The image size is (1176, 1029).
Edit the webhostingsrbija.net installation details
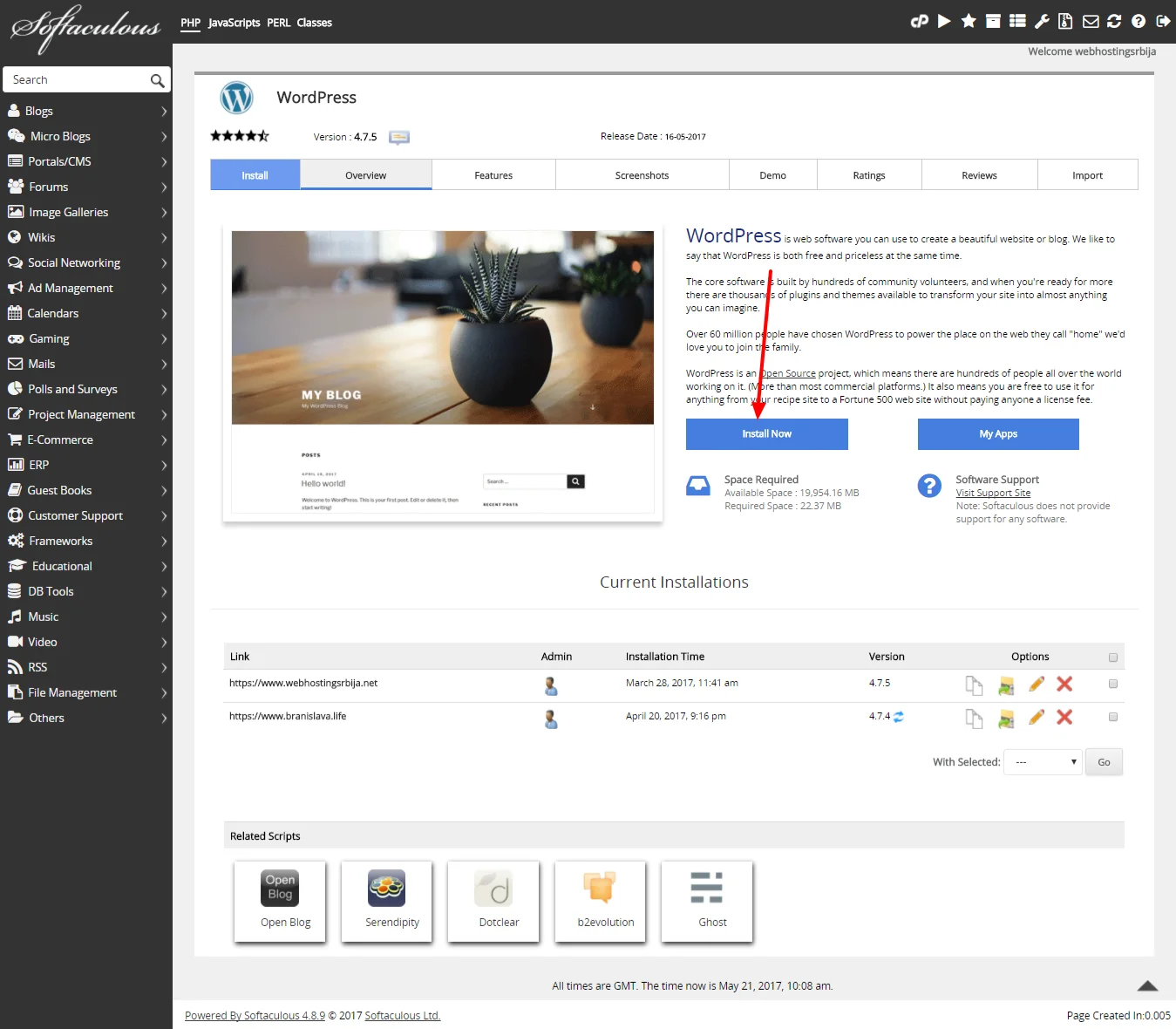tap(1037, 685)
